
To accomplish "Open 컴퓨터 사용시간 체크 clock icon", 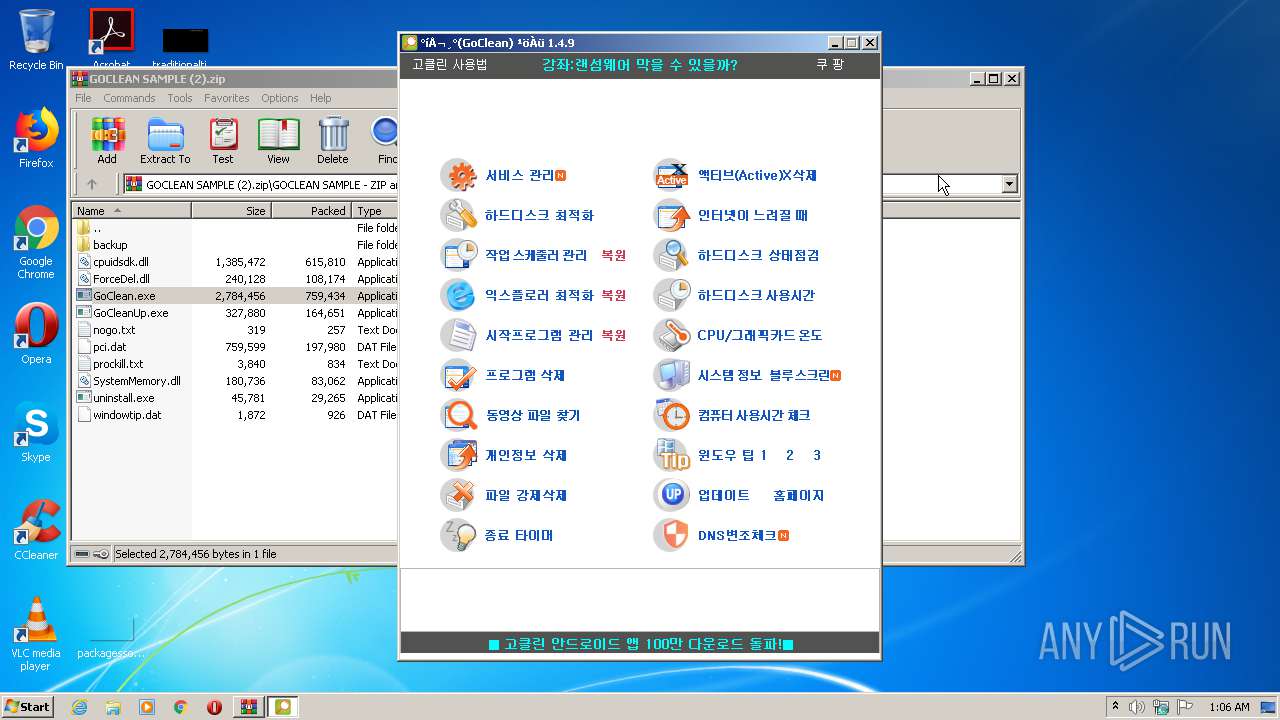I will pos(672,415).
